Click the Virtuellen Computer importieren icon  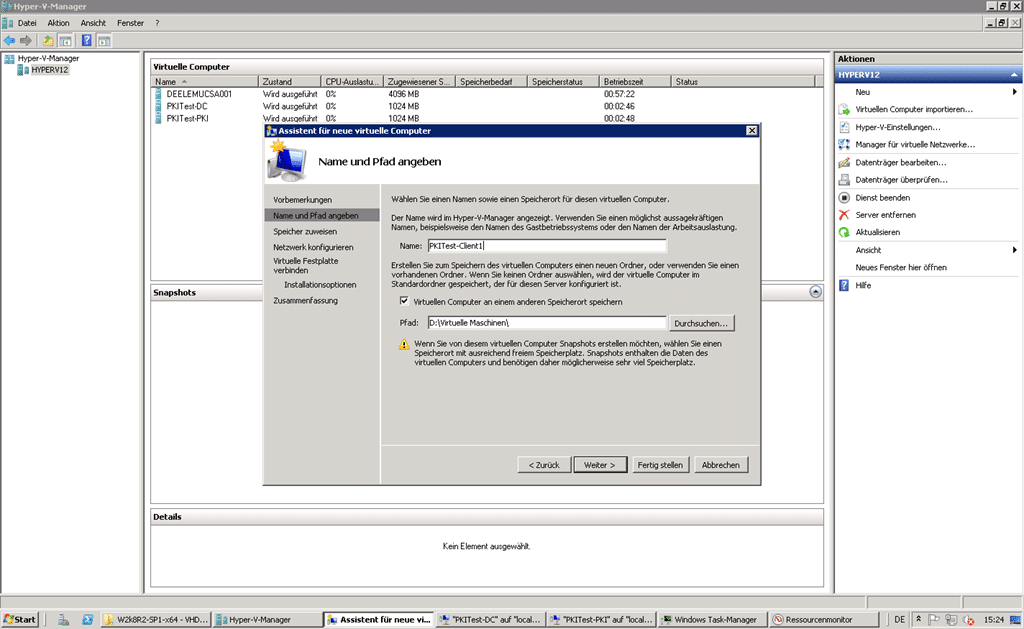pos(844,110)
